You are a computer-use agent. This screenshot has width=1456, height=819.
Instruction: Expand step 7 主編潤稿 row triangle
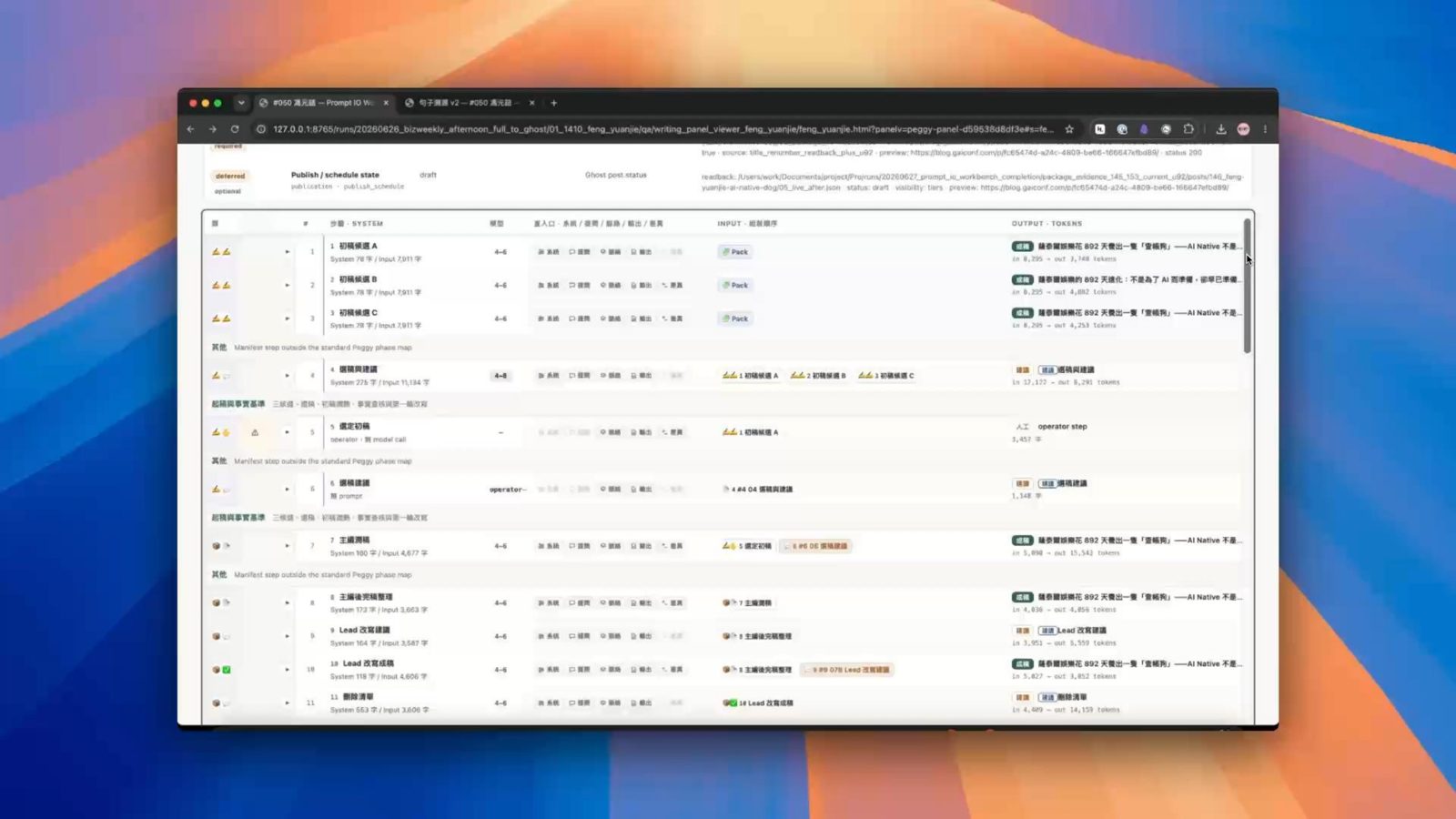(x=288, y=546)
